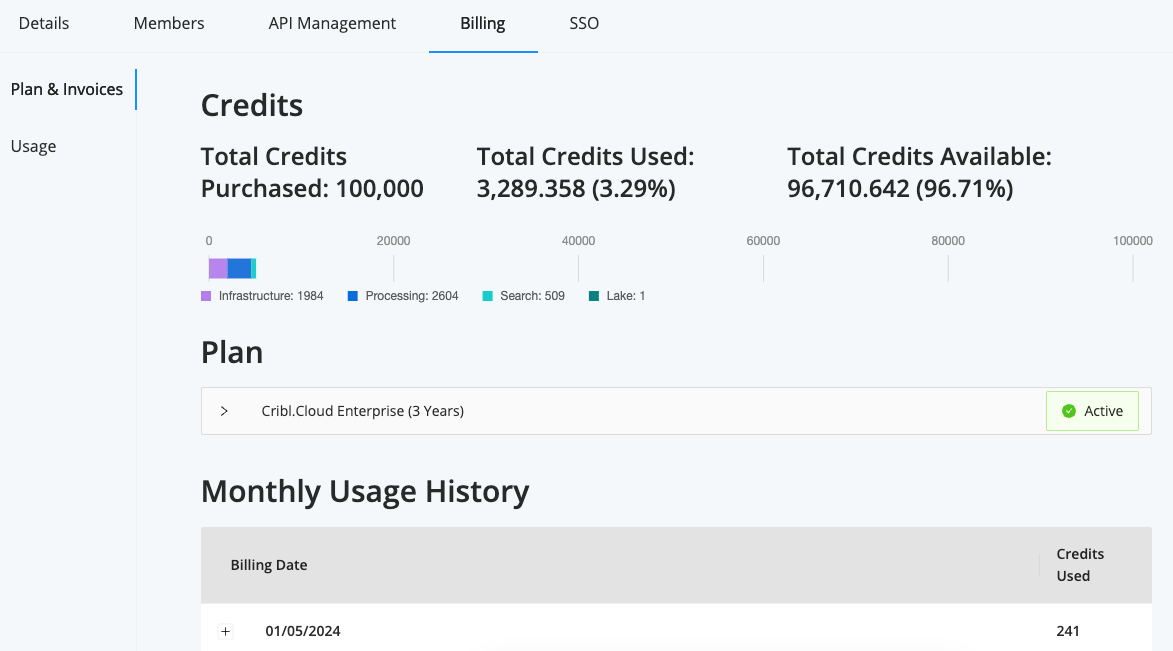Open the API Management tab
The width and height of the screenshot is (1173, 651).
(x=332, y=23)
